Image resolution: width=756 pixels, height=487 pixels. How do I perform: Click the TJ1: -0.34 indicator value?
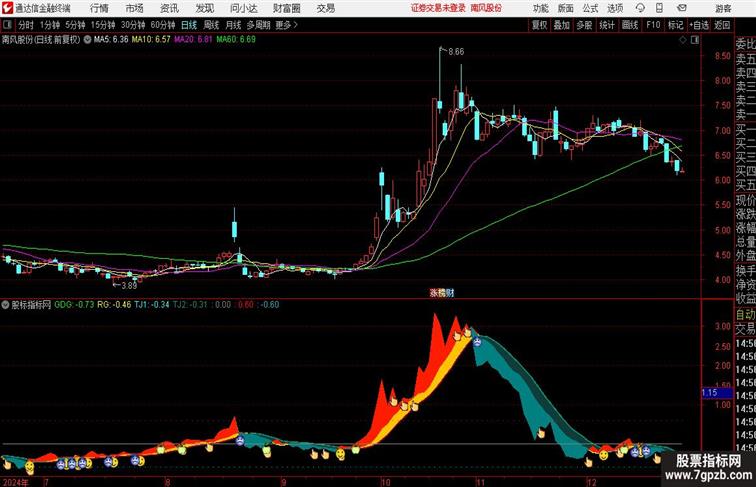coord(151,305)
